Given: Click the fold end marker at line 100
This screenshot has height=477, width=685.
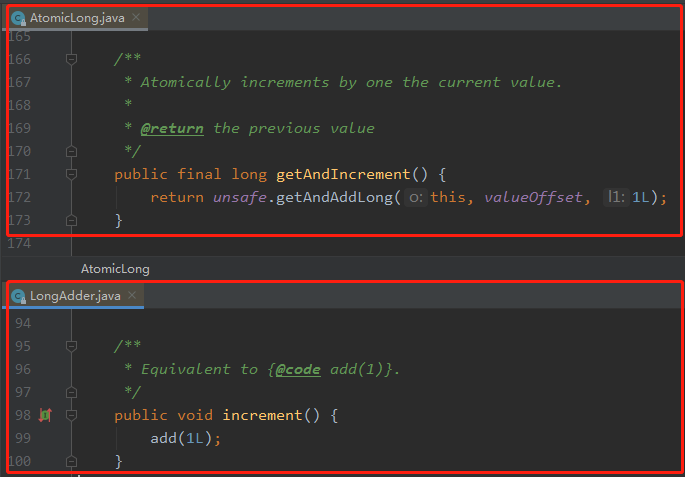Looking at the screenshot, I should pos(71,461).
